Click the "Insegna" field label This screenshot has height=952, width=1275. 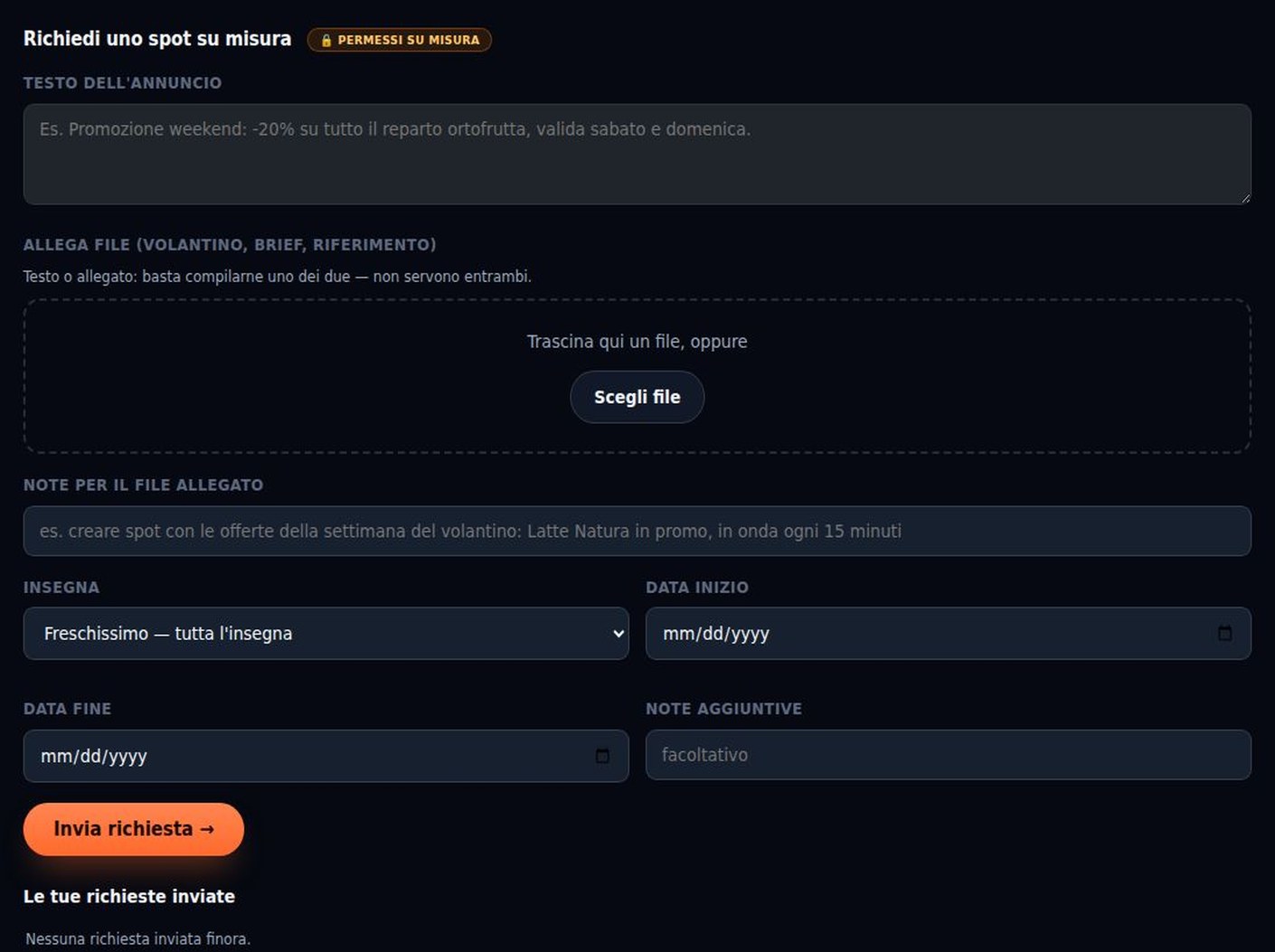click(61, 588)
